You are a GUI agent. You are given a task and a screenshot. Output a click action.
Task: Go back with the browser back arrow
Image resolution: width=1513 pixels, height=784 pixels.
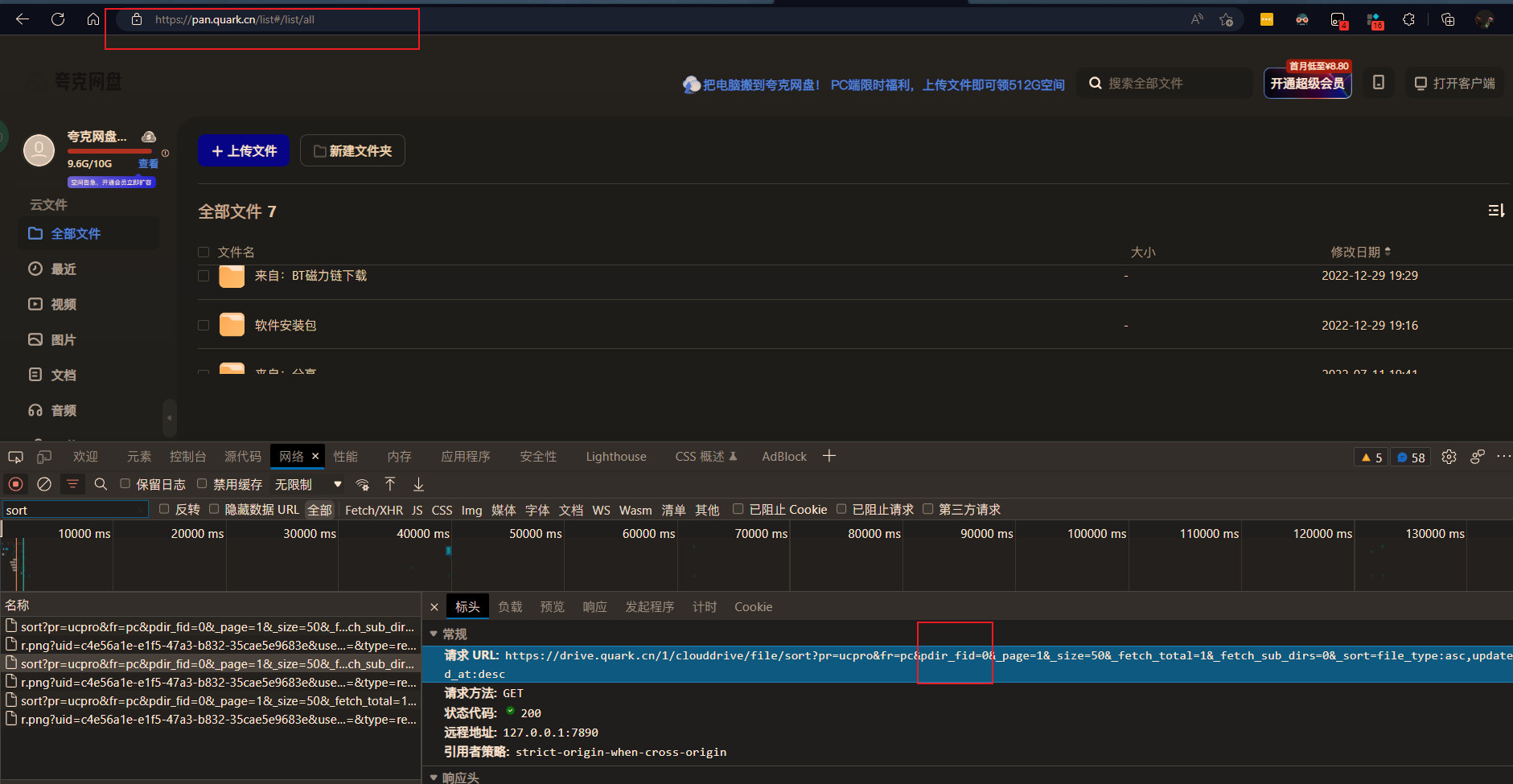(23, 19)
